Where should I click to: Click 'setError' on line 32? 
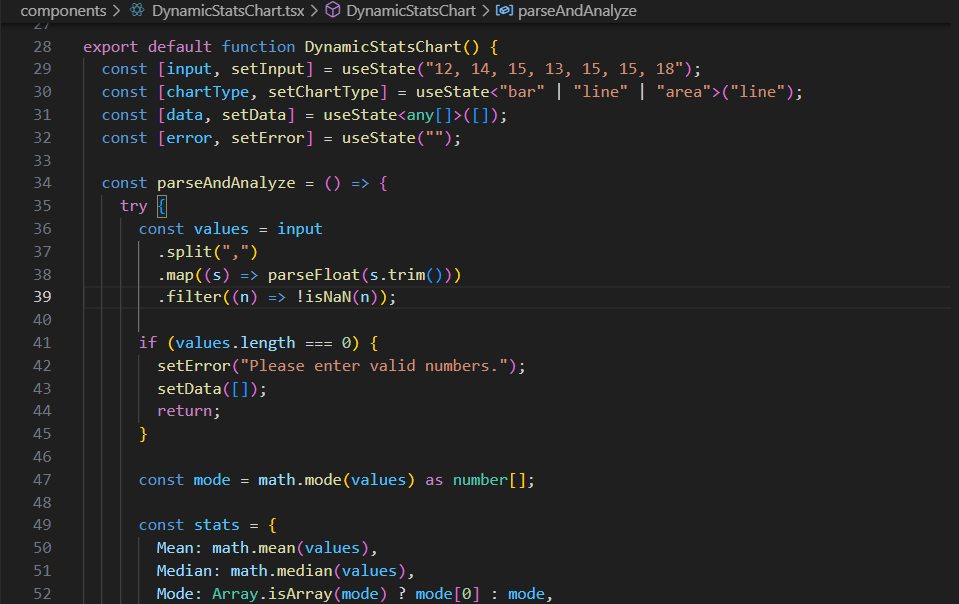tap(268, 138)
